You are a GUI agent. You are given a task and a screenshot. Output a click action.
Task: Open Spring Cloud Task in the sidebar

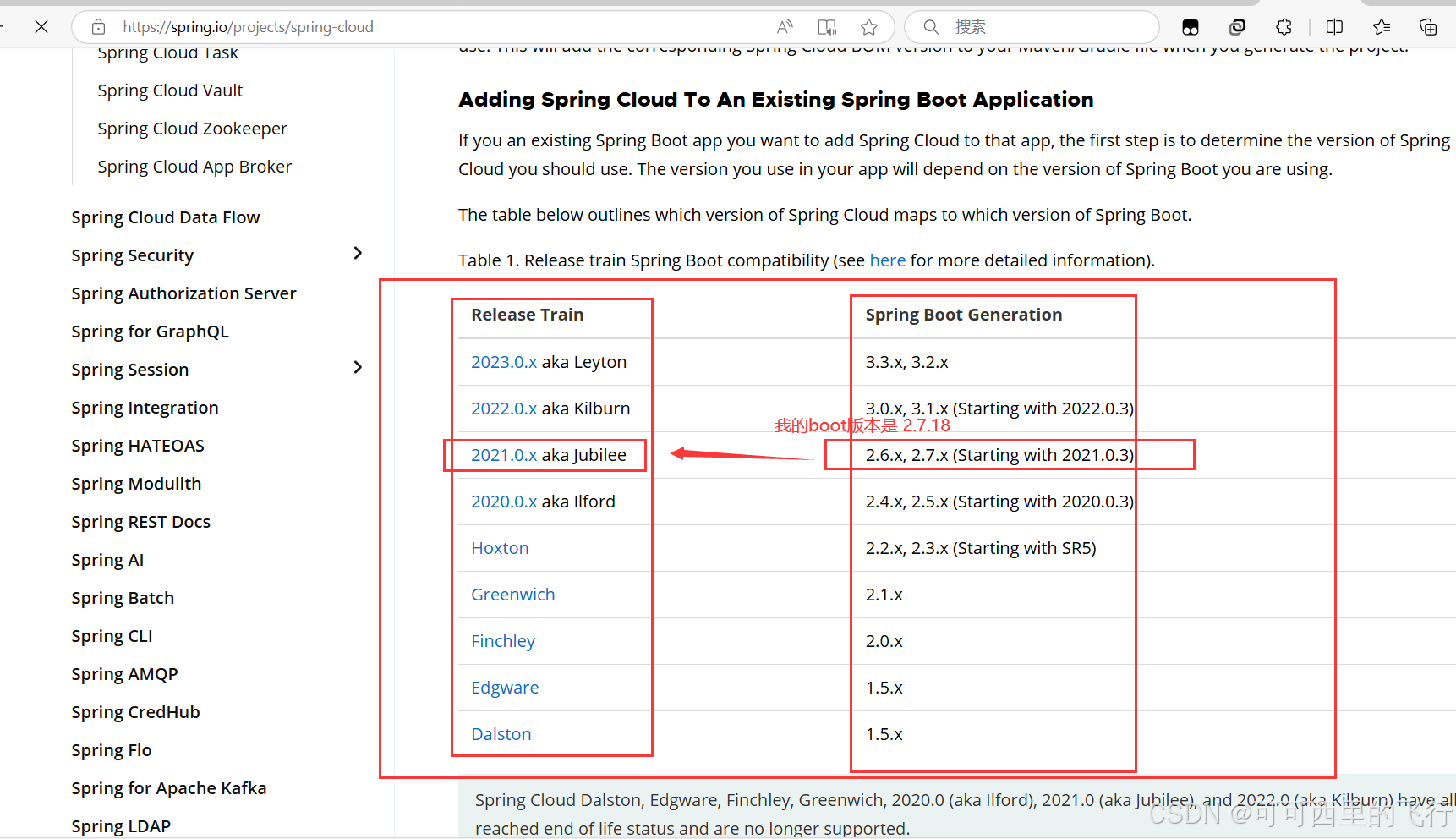(167, 53)
